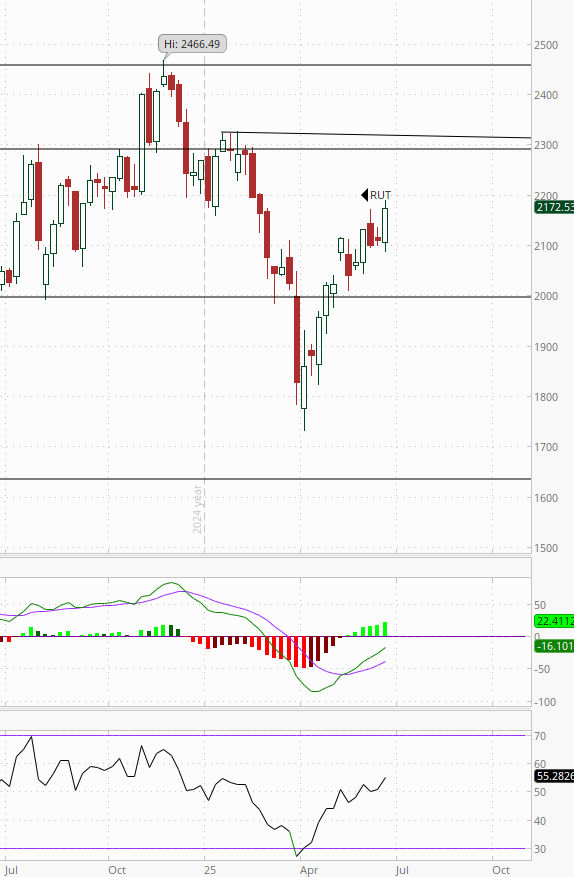Click the 1800 price axis label
This screenshot has width=574, height=877.
tap(545, 397)
